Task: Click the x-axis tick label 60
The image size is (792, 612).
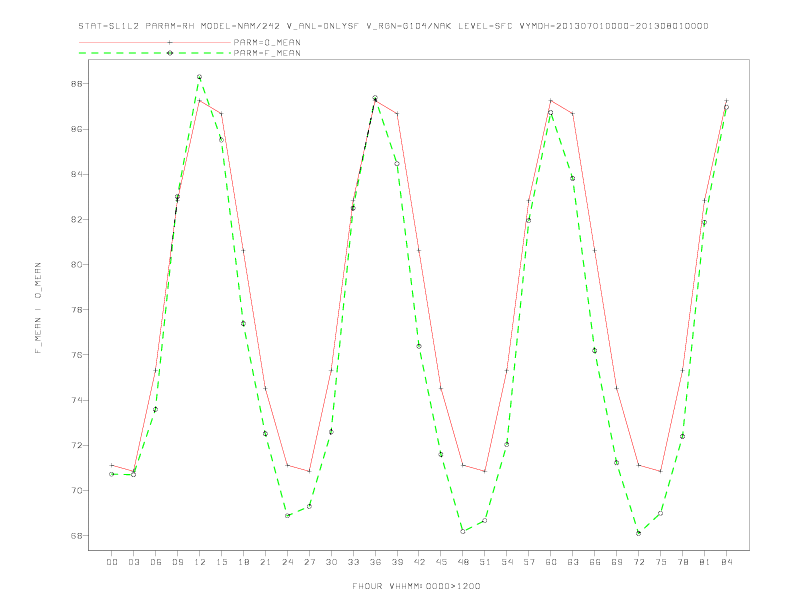Action: click(x=551, y=562)
